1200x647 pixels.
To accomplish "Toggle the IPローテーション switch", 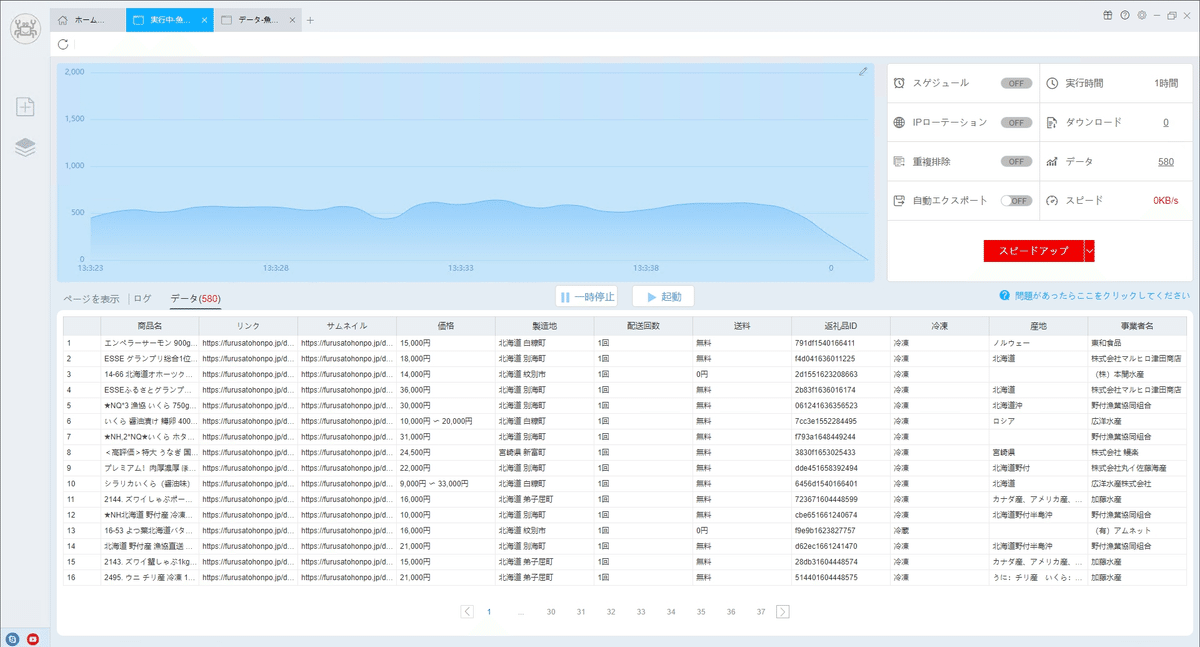I will (x=1016, y=122).
